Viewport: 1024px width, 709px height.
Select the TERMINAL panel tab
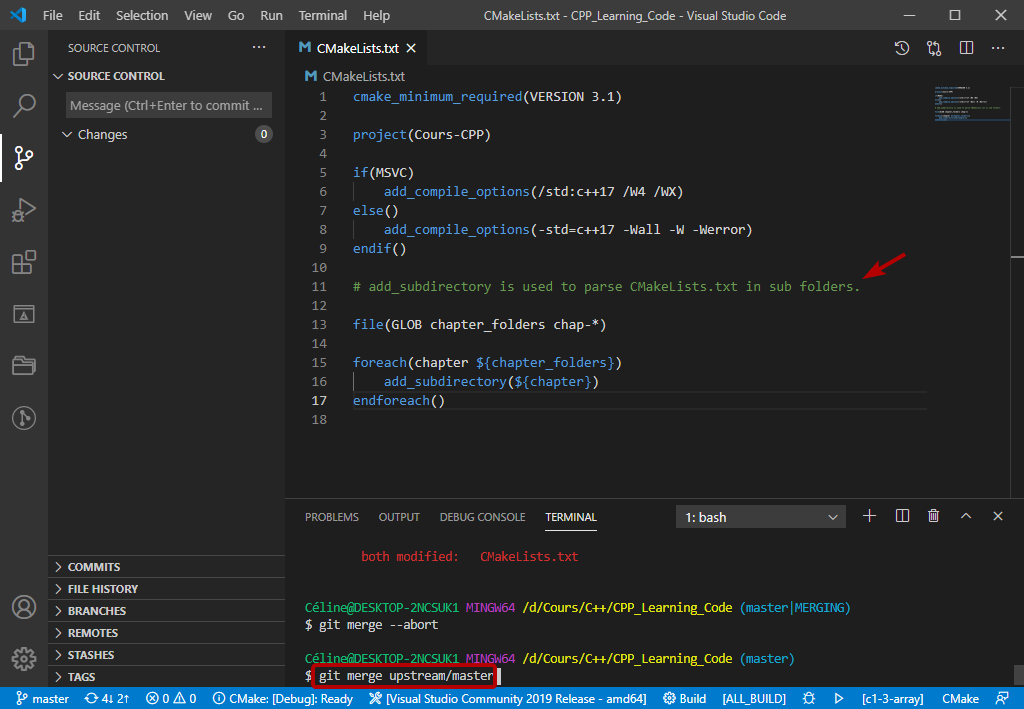click(571, 517)
